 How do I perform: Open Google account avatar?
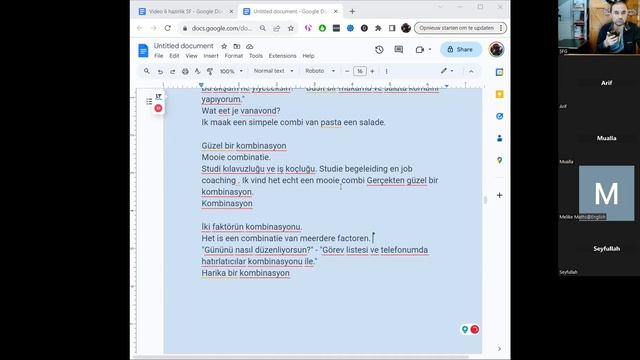point(496,49)
